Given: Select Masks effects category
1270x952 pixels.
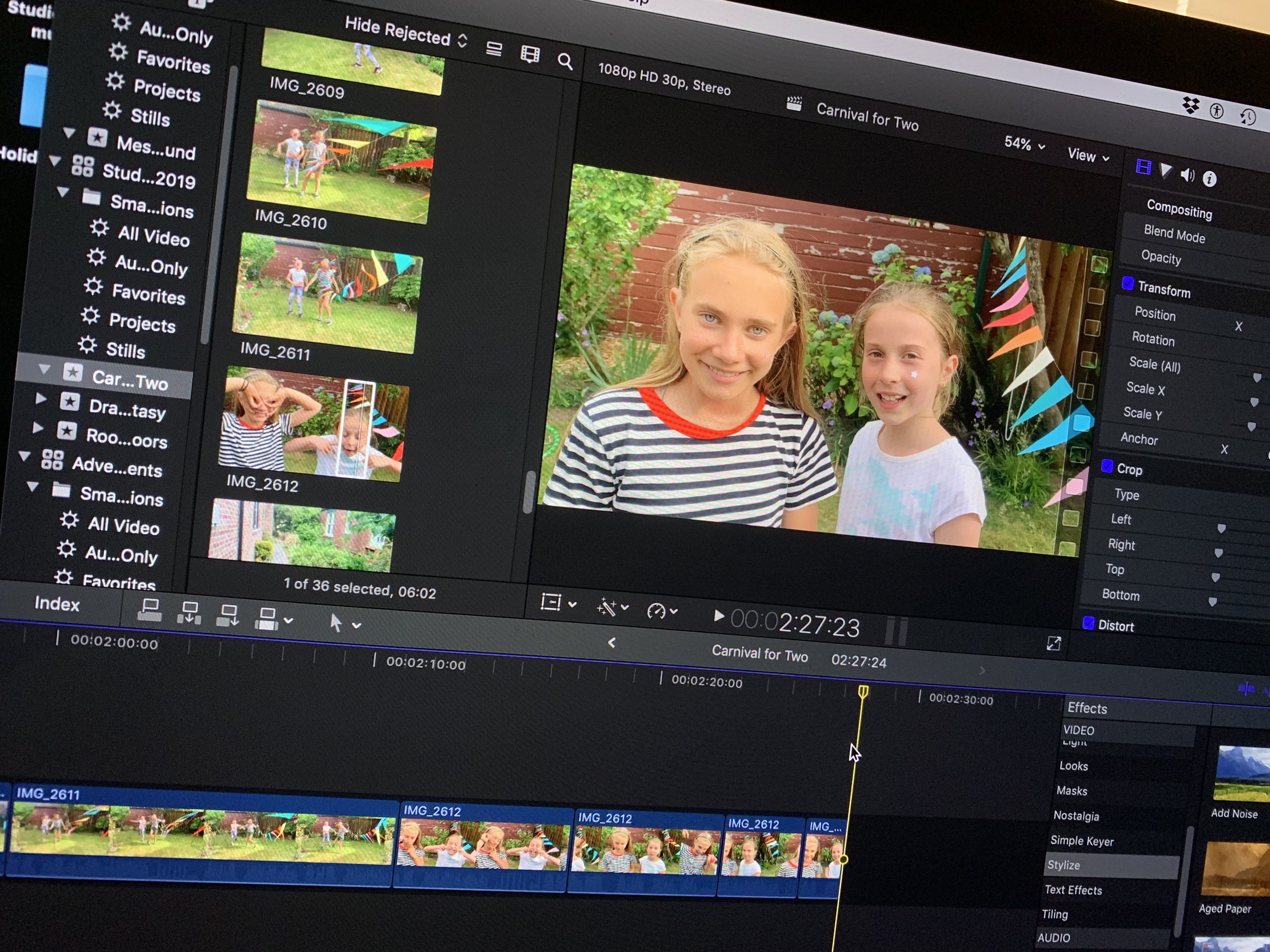Looking at the screenshot, I should coord(1071,791).
